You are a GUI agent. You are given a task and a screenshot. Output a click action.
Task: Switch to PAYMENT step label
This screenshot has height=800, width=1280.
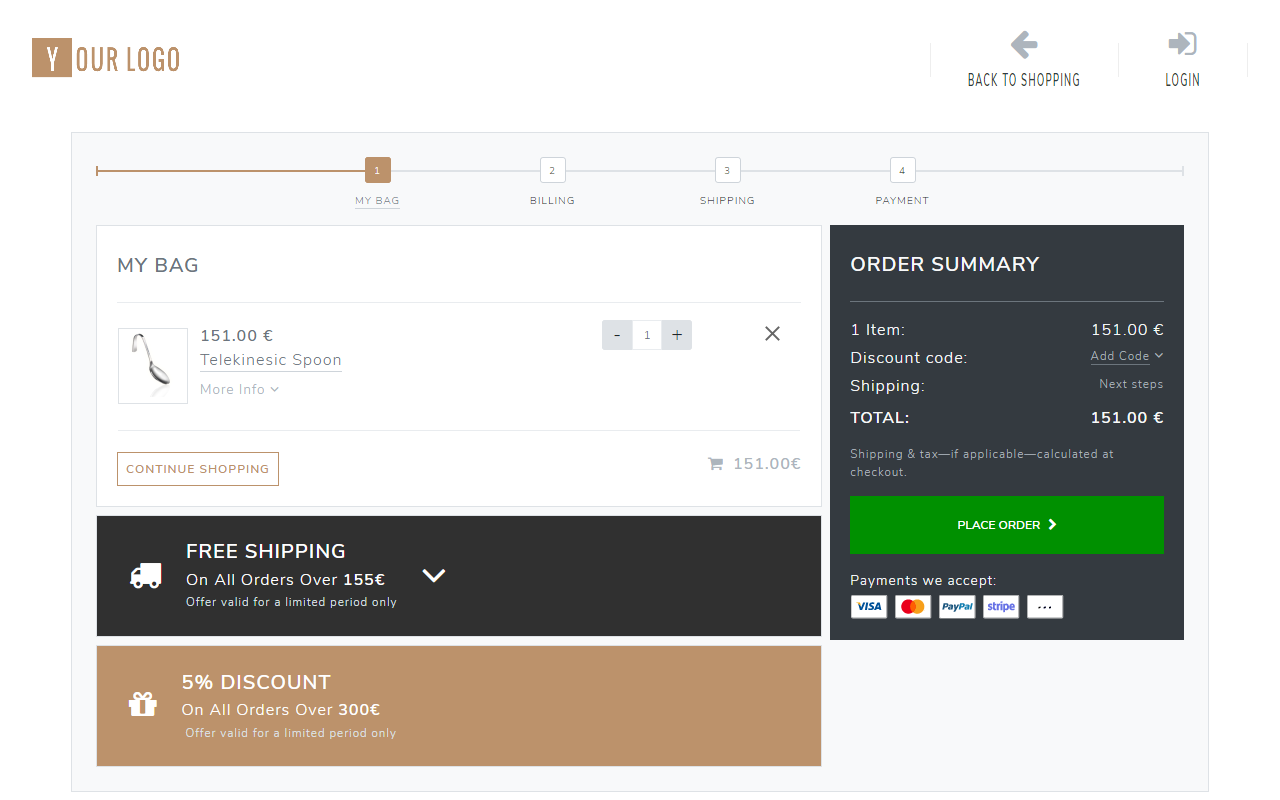902,201
